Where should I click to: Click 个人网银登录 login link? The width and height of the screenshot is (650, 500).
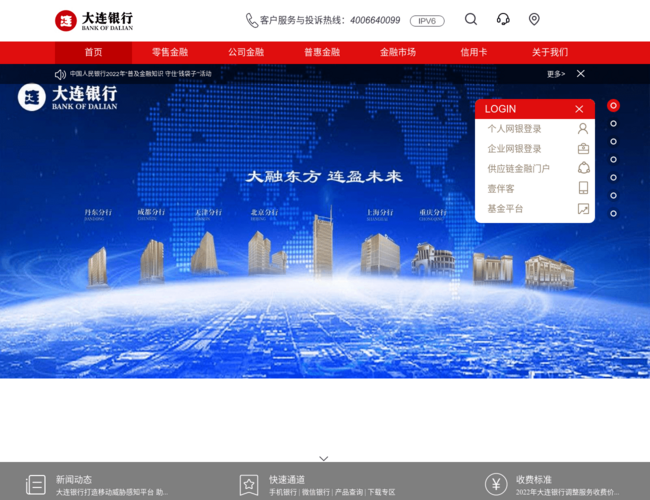(514, 129)
